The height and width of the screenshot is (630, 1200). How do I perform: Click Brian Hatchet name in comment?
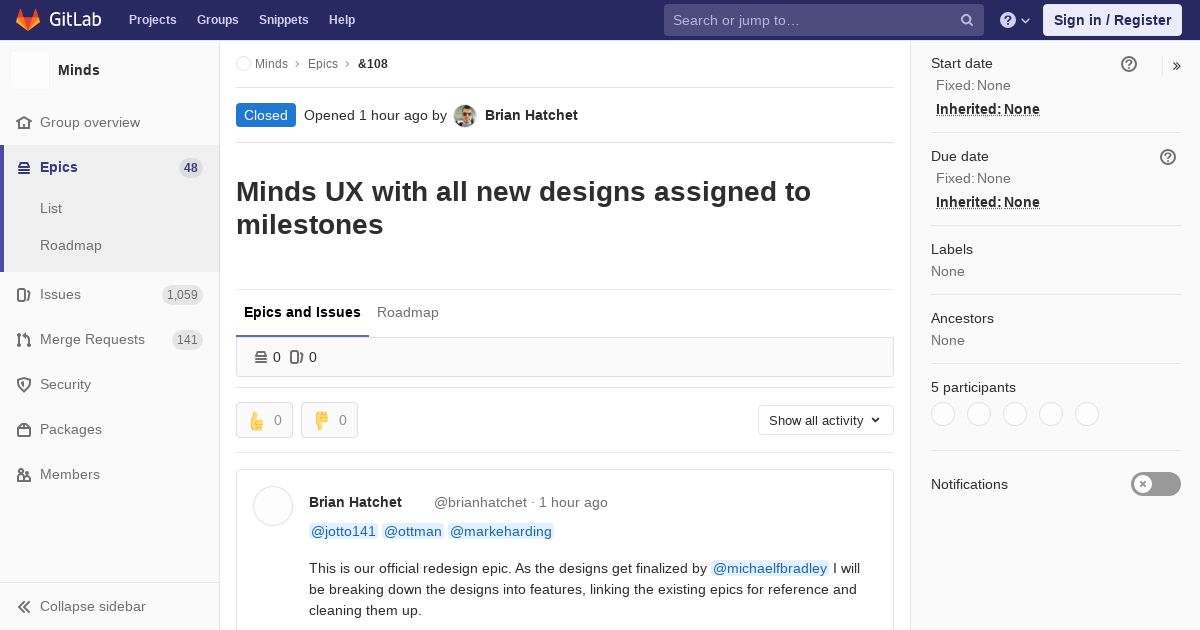(x=355, y=502)
